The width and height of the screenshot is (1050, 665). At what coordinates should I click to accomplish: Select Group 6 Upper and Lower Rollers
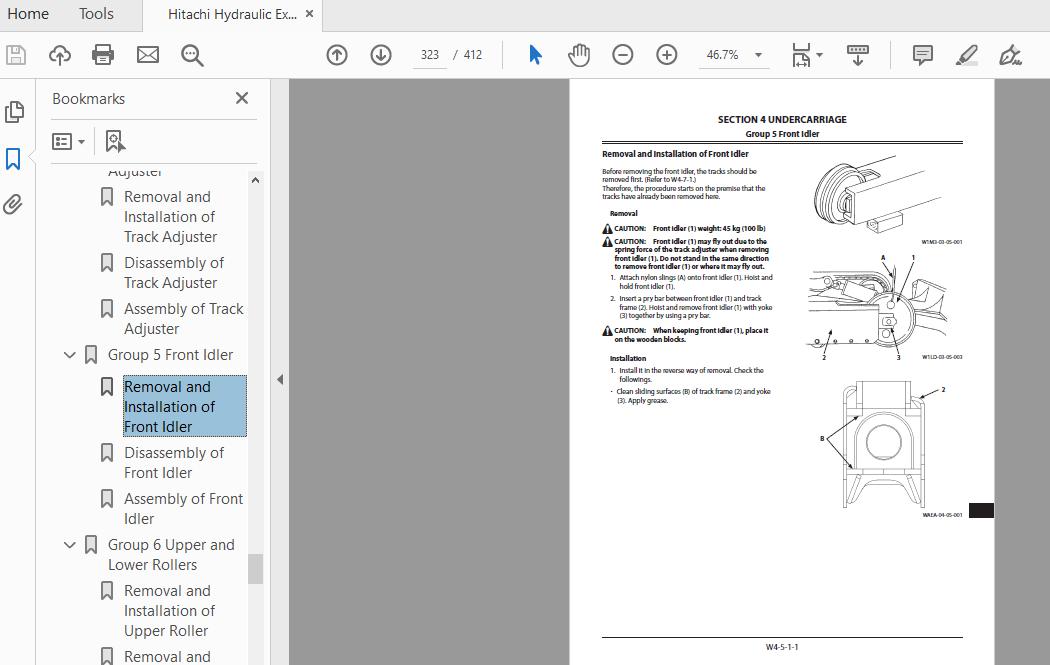tap(171, 555)
